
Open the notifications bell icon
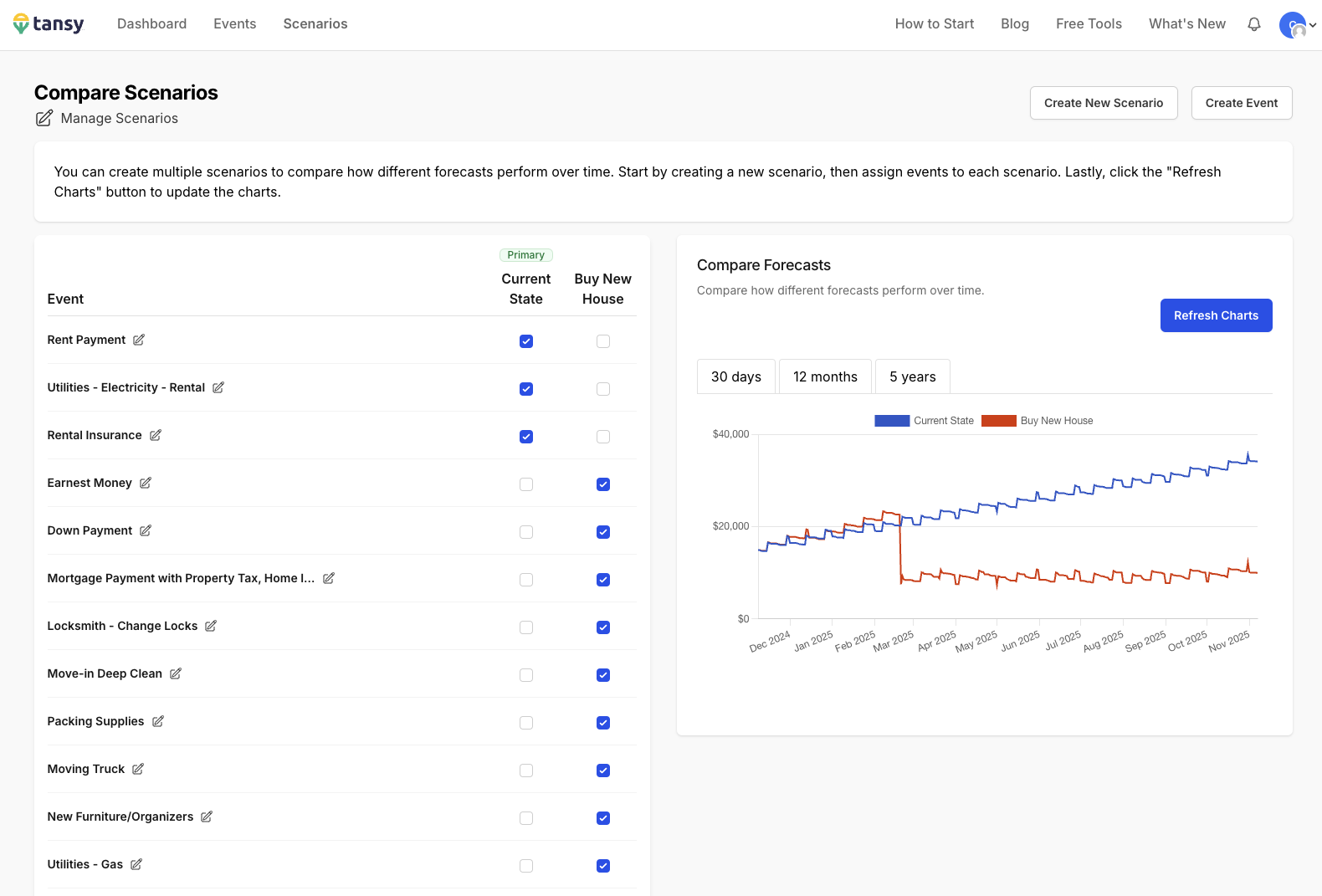(1253, 24)
